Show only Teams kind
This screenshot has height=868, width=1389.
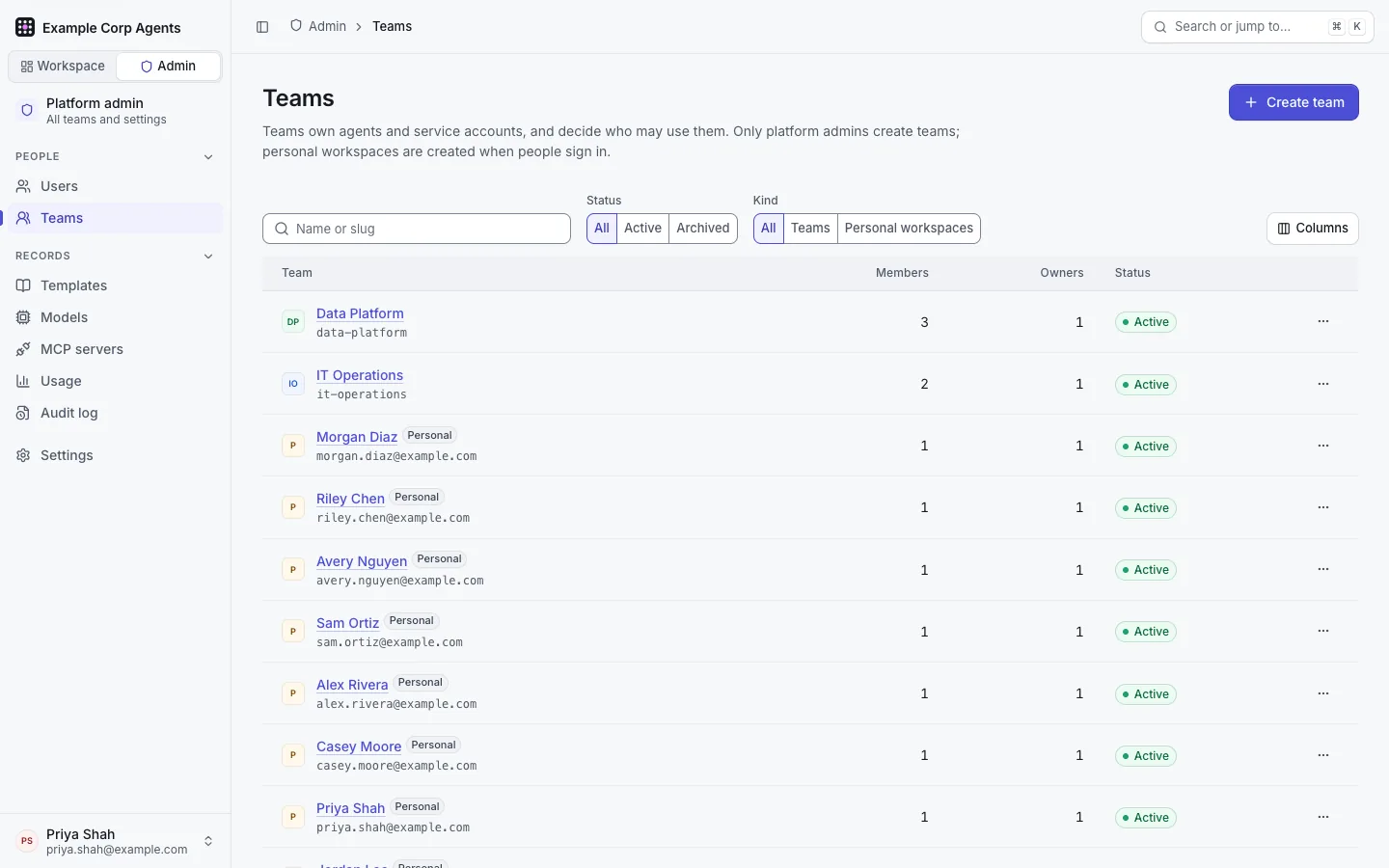coord(810,229)
